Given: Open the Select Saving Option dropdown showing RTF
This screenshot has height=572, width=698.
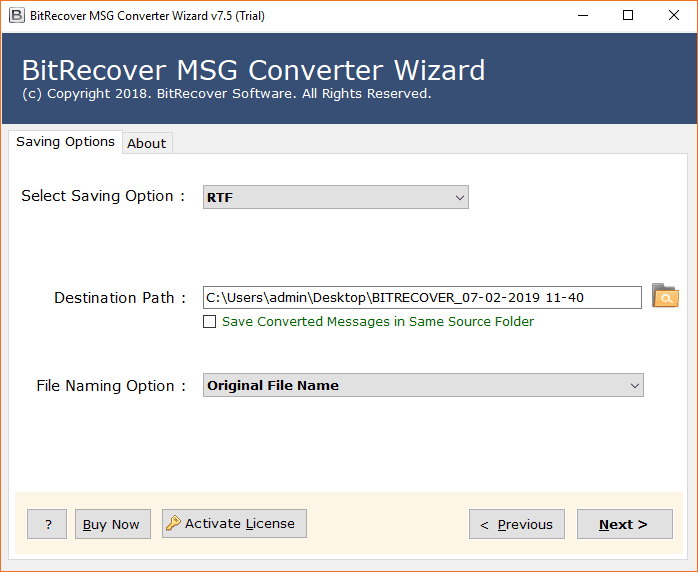Looking at the screenshot, I should click(336, 197).
